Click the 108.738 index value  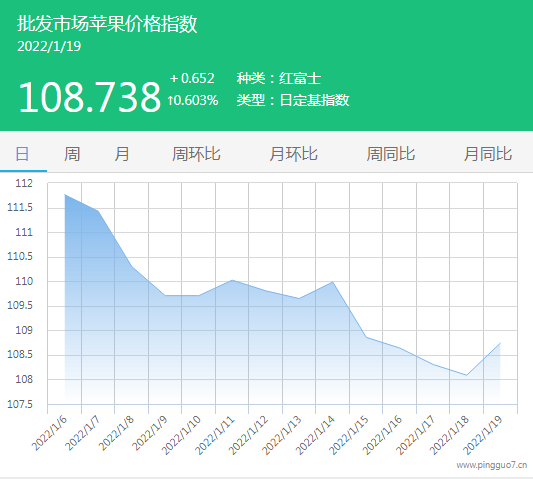89,97
